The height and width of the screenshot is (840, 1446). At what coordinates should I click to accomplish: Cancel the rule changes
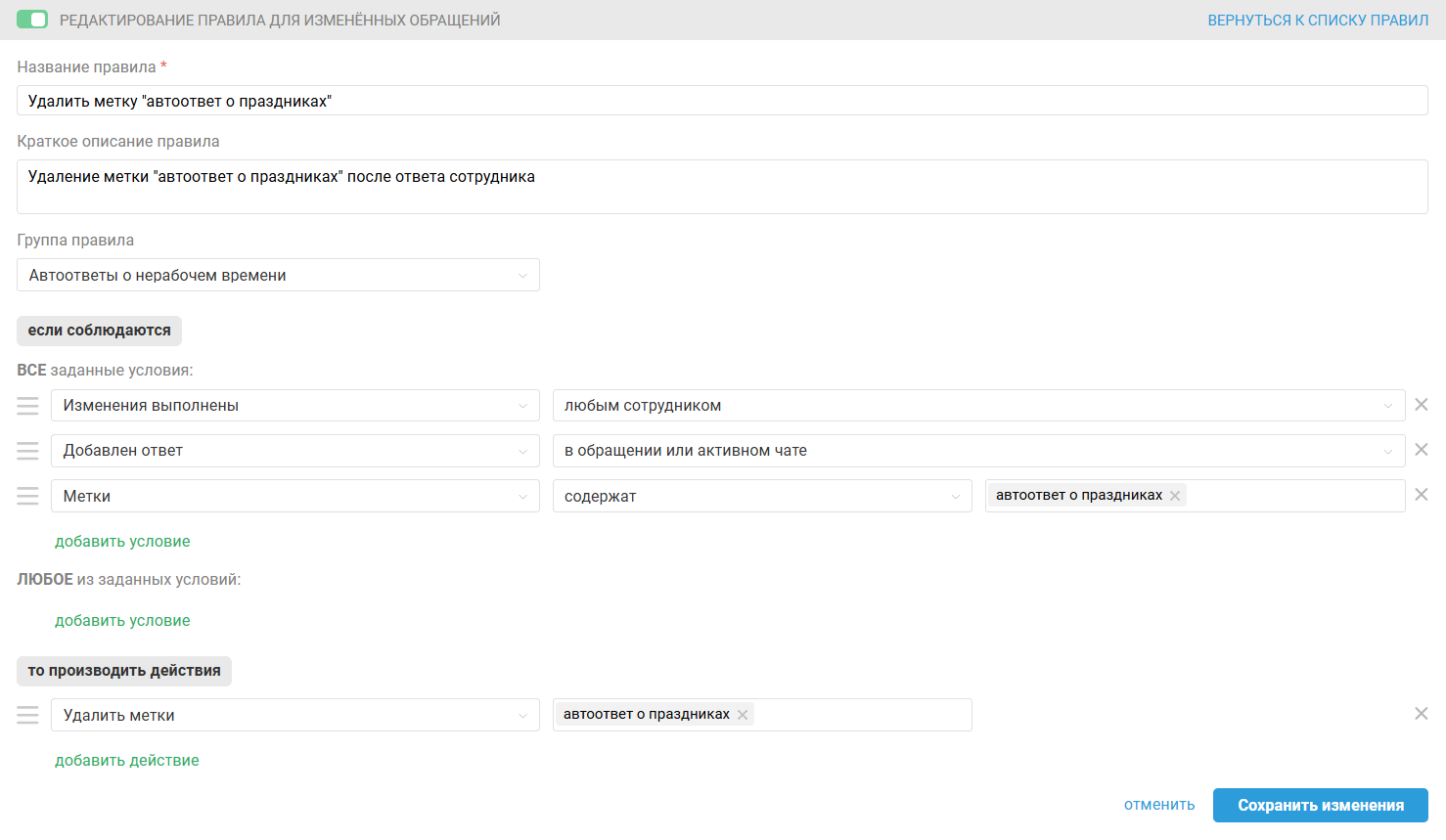tap(1159, 805)
